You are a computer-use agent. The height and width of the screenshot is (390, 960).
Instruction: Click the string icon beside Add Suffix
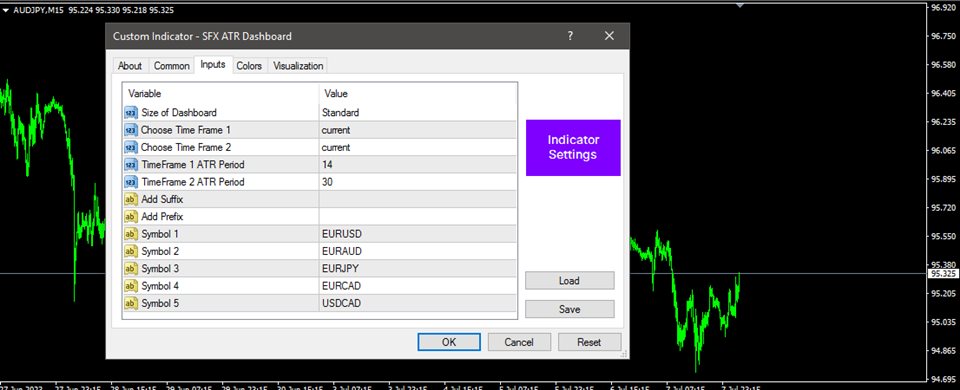point(130,199)
